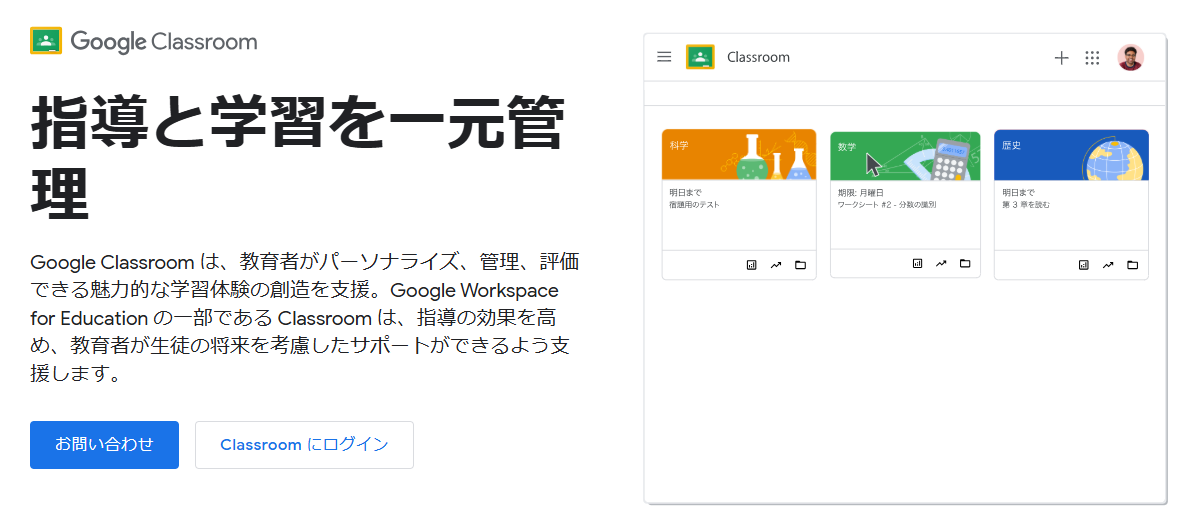This screenshot has width=1187, height=520.
Task: Click 明日まで text on 歴史 card
Action: tap(1018, 193)
